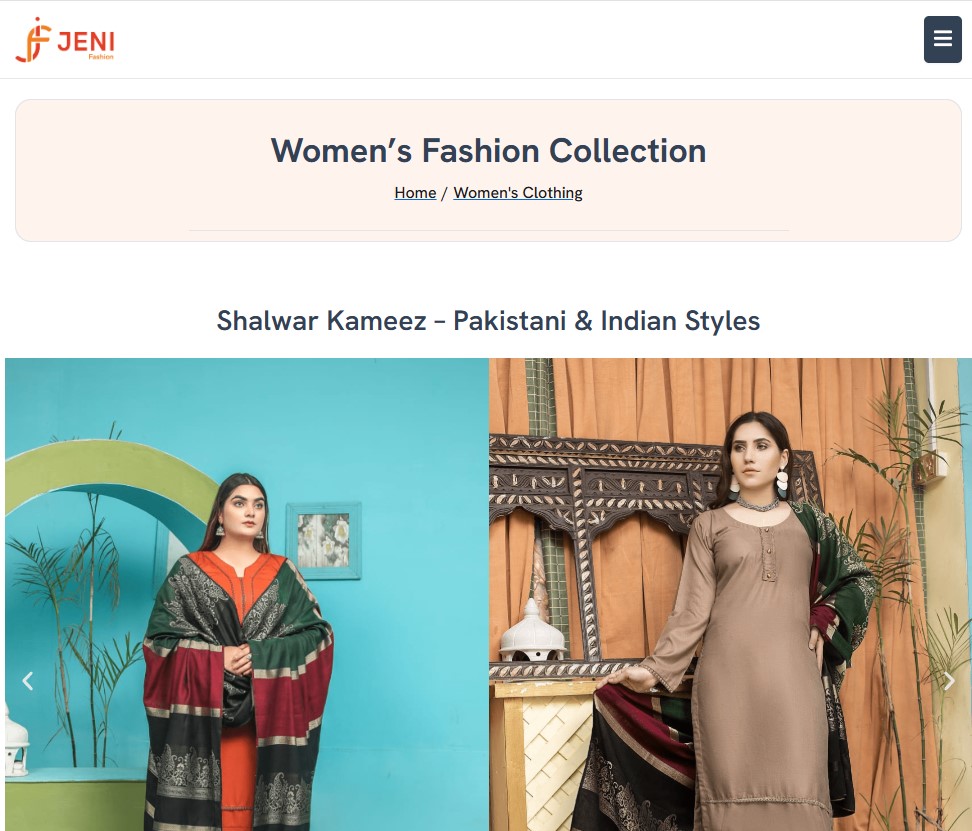
Task: Click the JENI Fashion logo
Action: point(65,40)
